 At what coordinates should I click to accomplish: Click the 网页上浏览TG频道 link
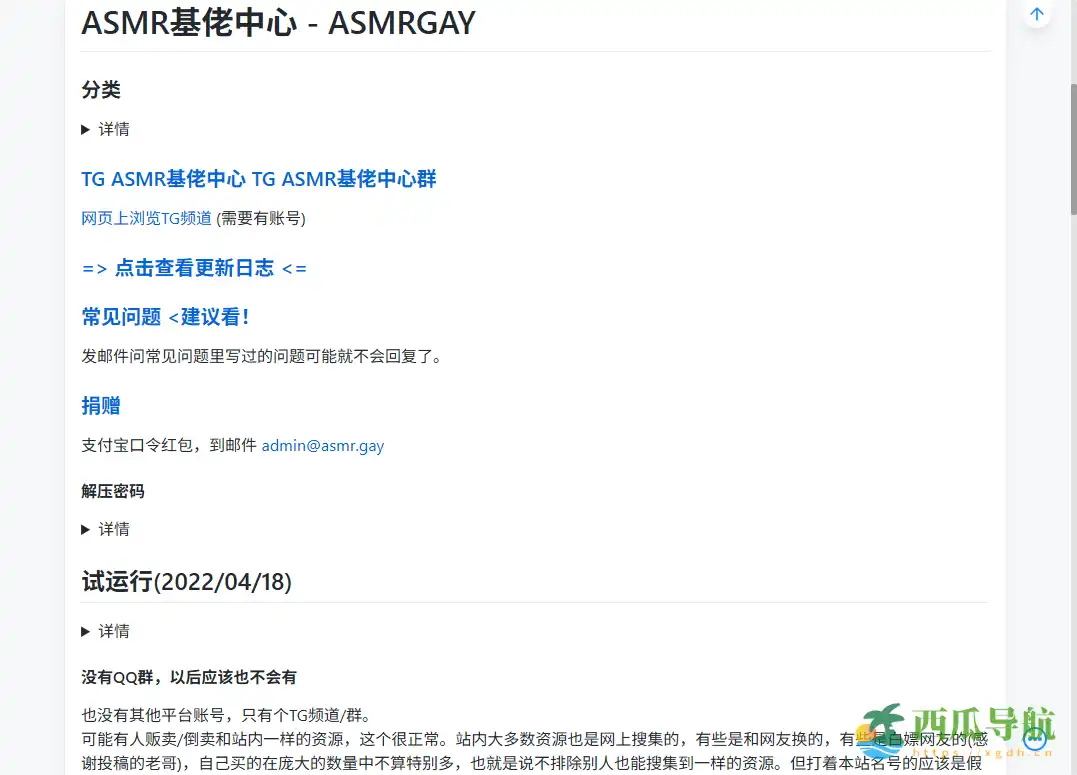tap(146, 218)
